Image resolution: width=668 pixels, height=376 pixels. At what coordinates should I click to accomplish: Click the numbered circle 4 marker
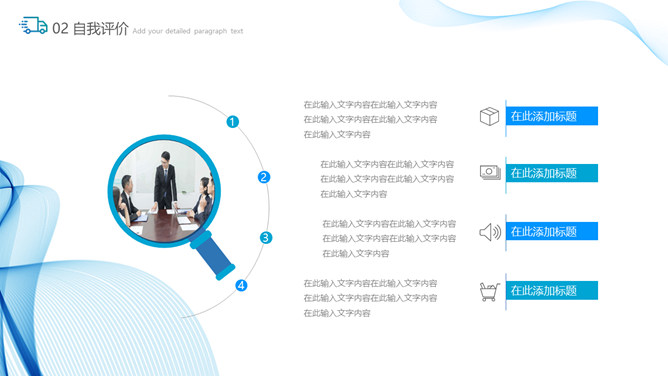pyautogui.click(x=241, y=285)
